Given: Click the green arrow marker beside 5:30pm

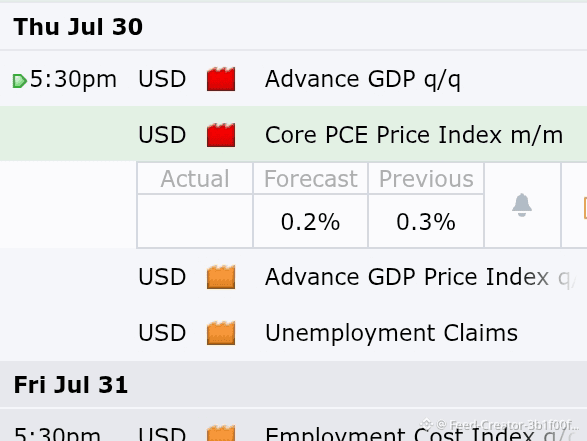Looking at the screenshot, I should pyautogui.click(x=19, y=81).
